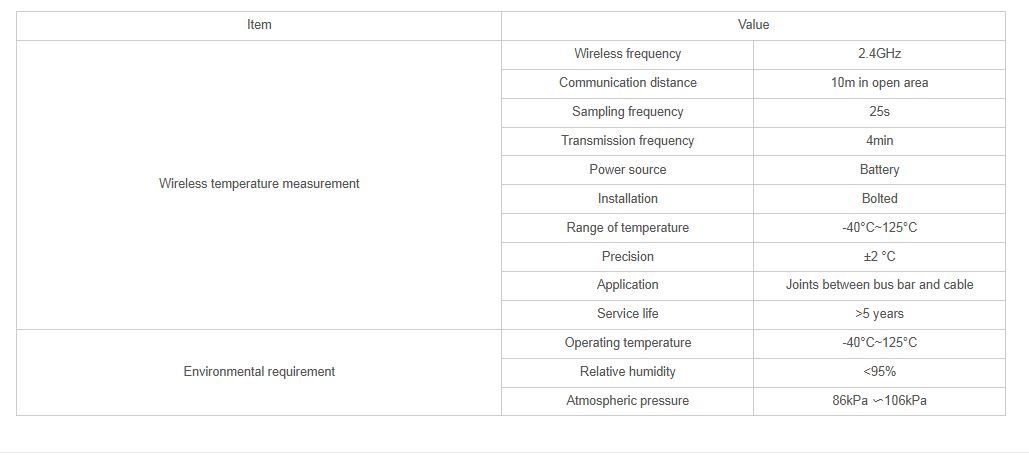Select the "Battery" value cell
1029x470 pixels.
pyautogui.click(x=879, y=170)
